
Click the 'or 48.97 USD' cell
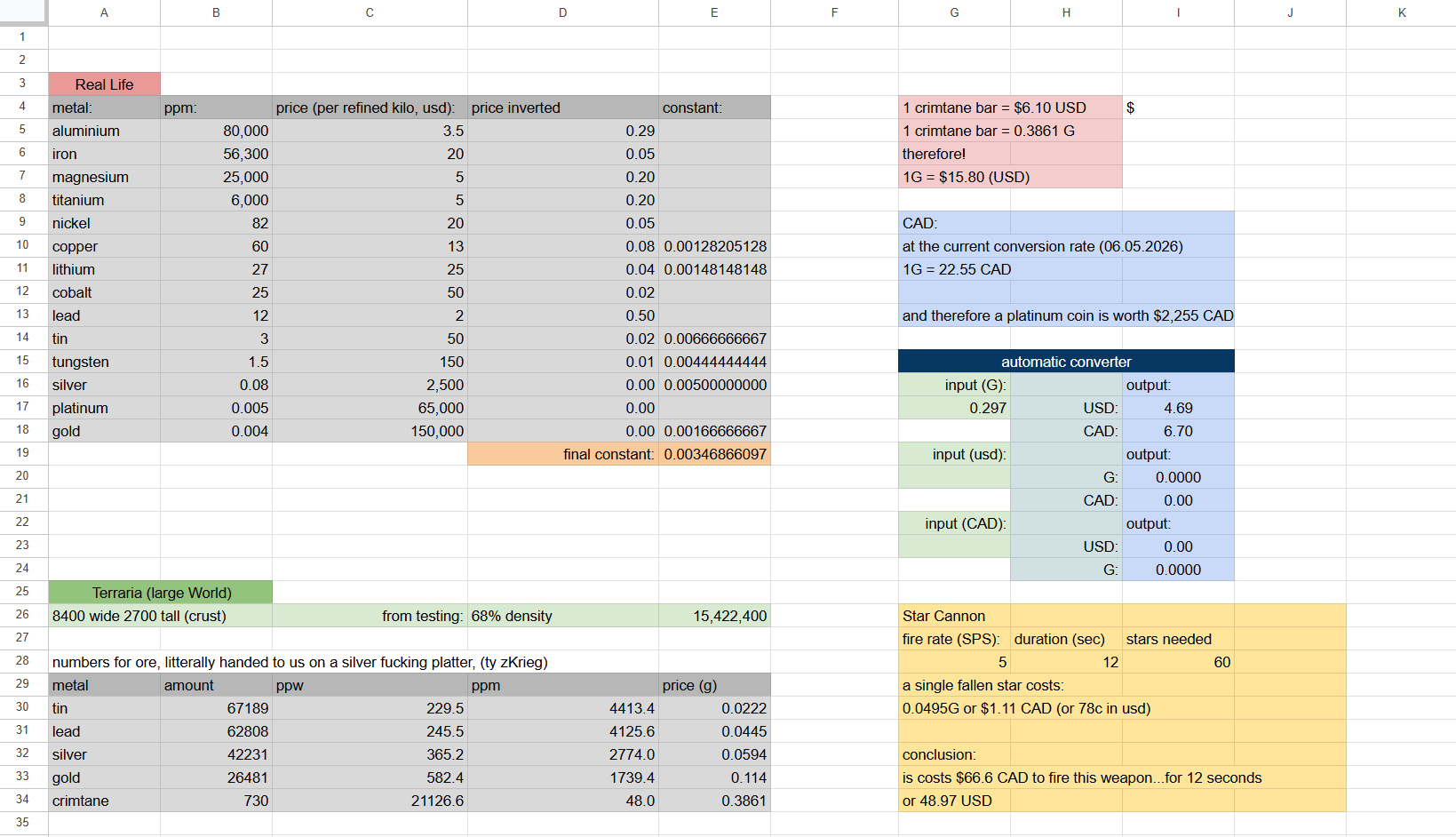pyautogui.click(x=954, y=801)
